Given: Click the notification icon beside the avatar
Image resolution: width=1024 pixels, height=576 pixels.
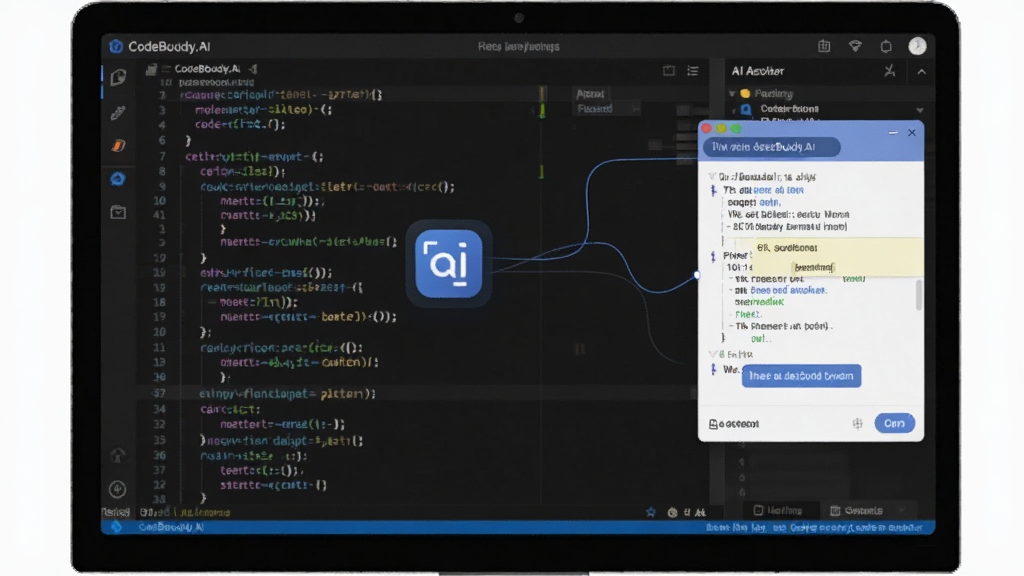Looking at the screenshot, I should pyautogui.click(x=886, y=46).
